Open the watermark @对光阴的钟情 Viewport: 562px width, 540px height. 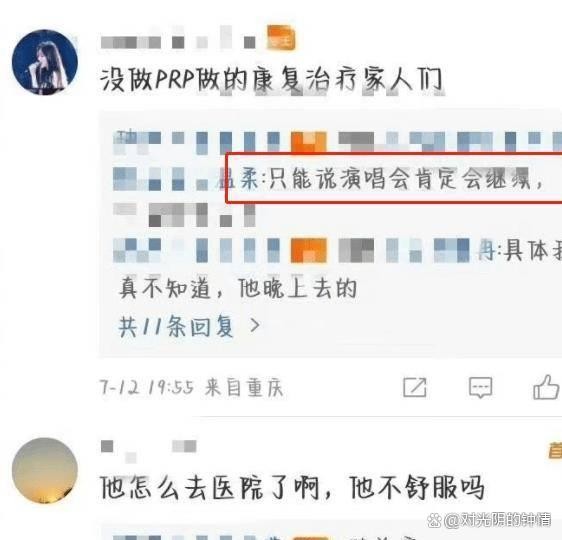pos(490,520)
